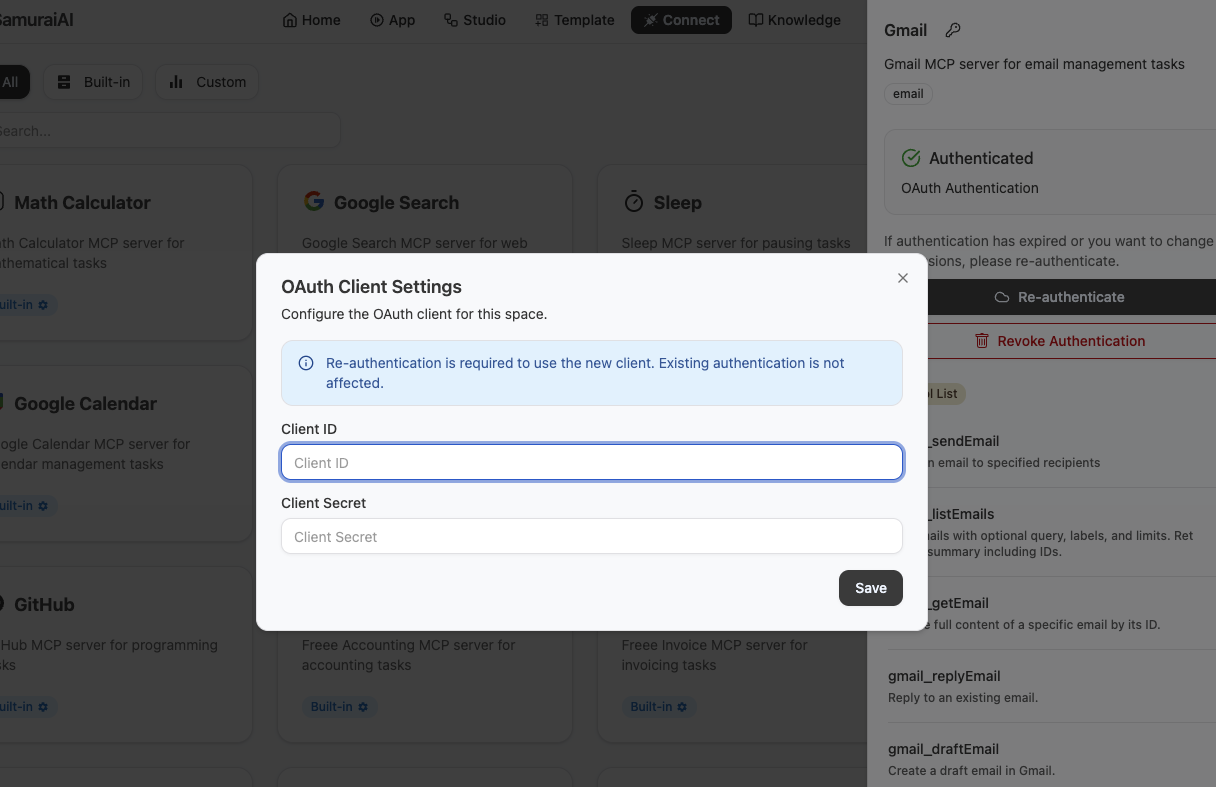Select the listEmails tool entry
This screenshot has width=1216, height=787.
pos(1071,532)
